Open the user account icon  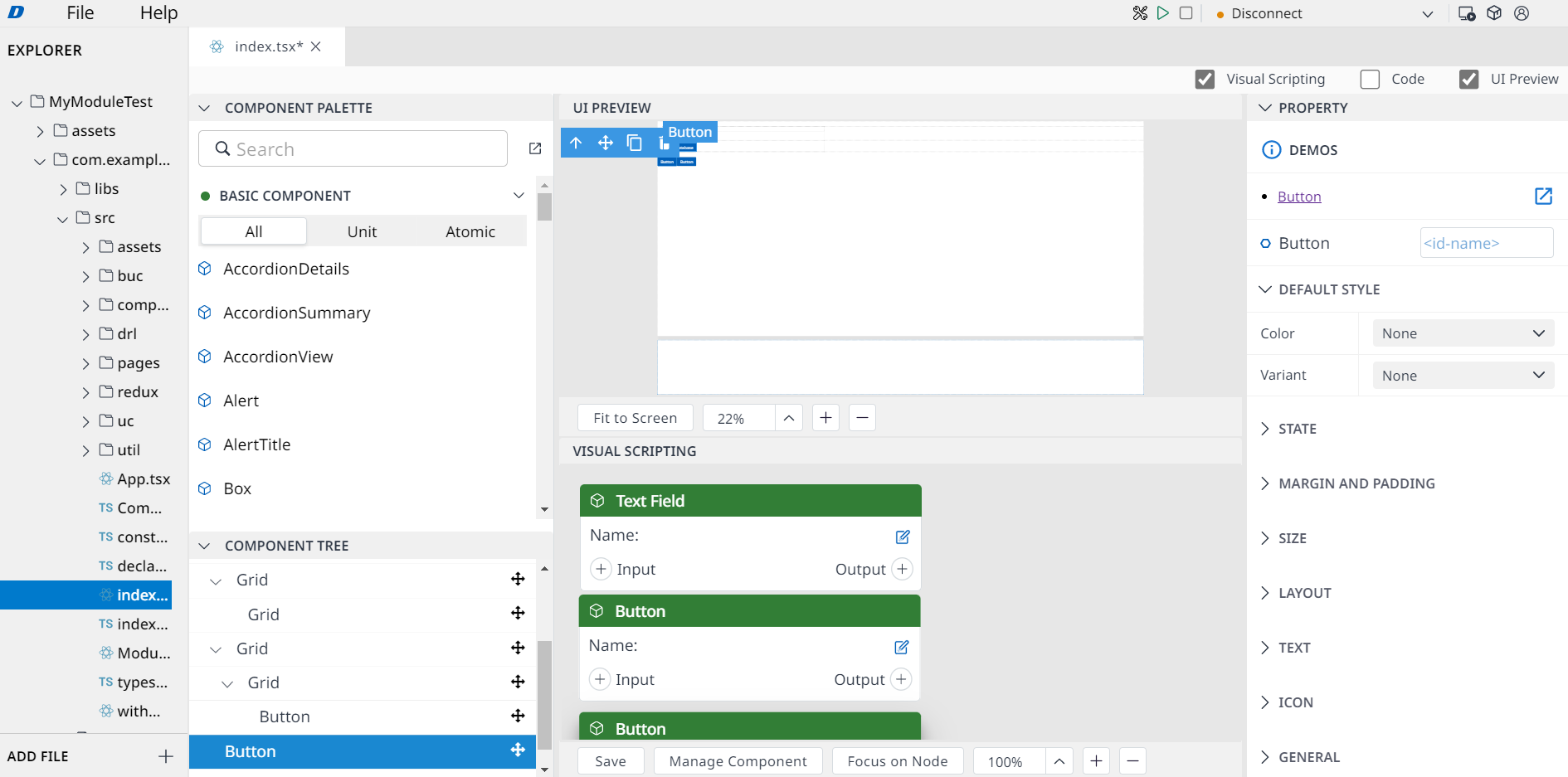1522,13
